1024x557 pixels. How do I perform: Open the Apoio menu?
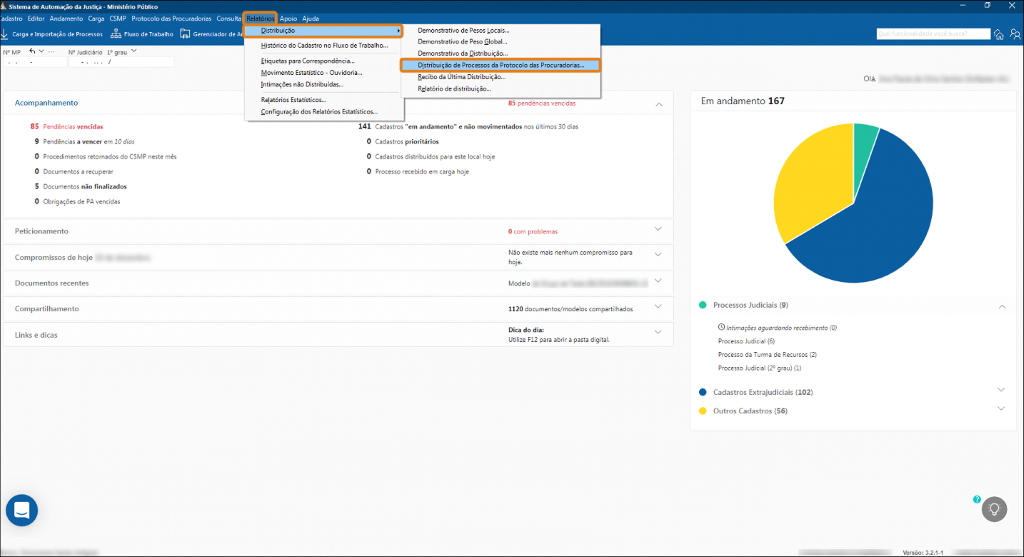288,19
